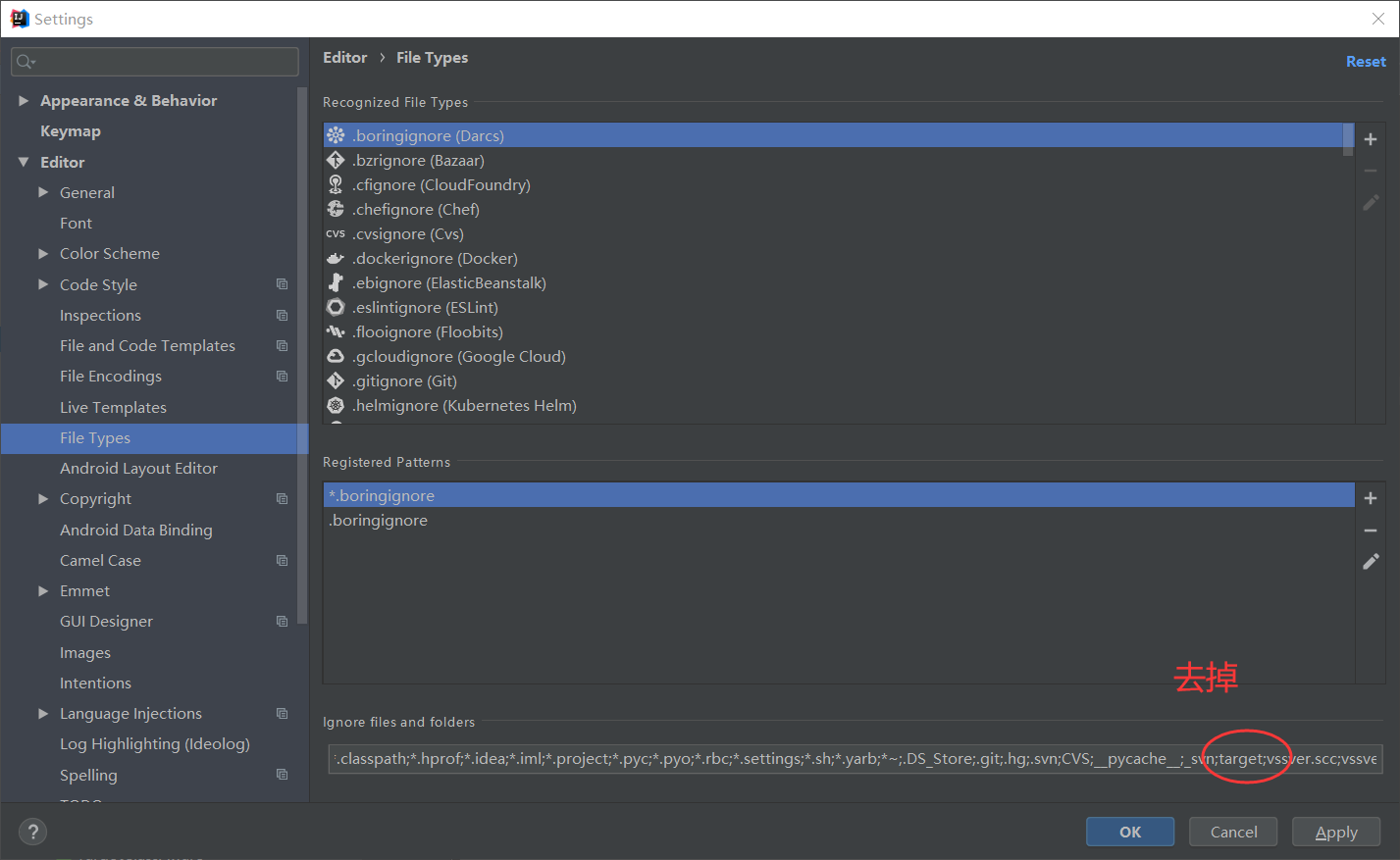Add a new recognized file type
The width and height of the screenshot is (1400, 860).
point(1370,138)
